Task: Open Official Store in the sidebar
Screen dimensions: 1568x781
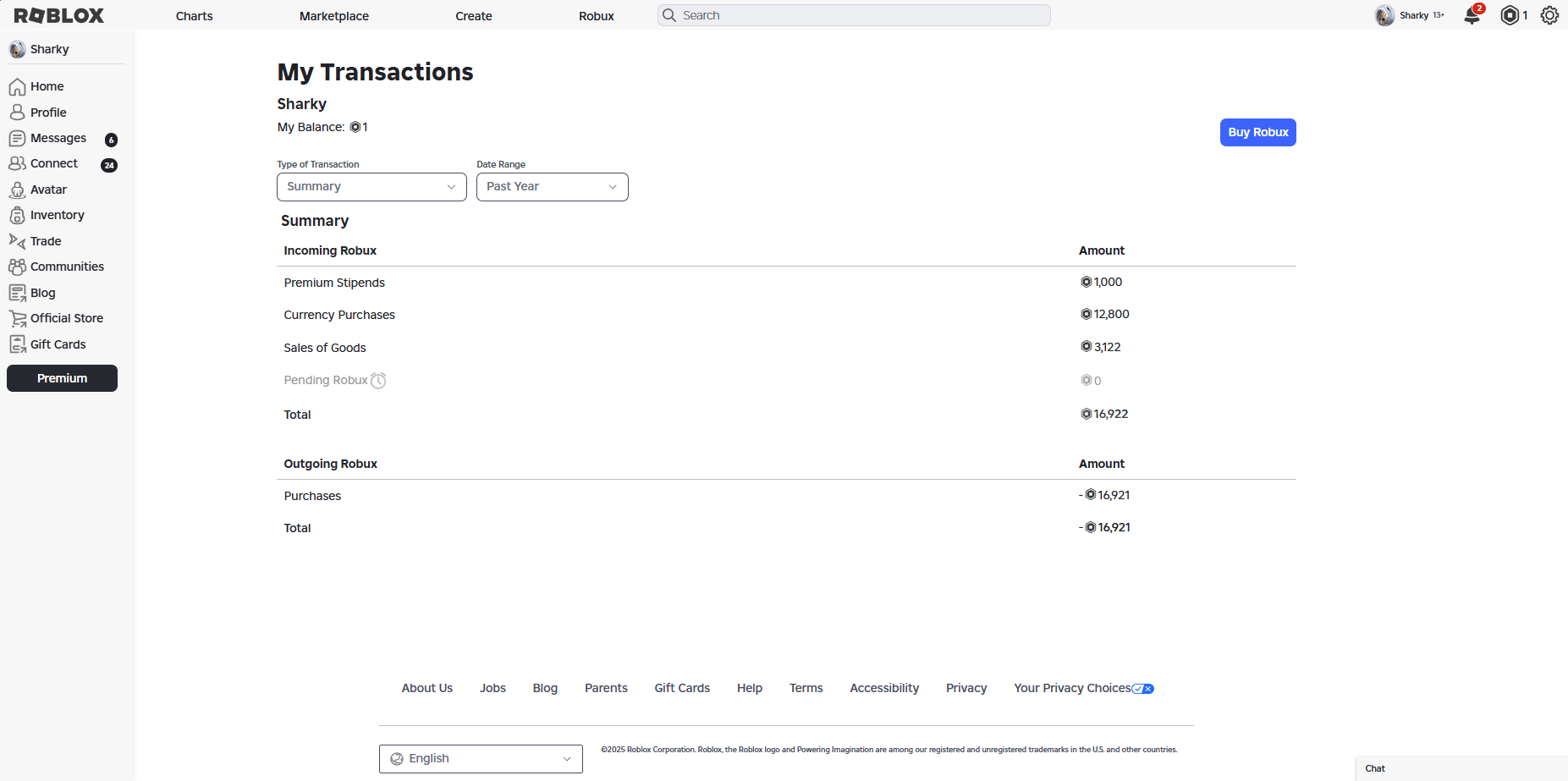Action: (x=67, y=318)
